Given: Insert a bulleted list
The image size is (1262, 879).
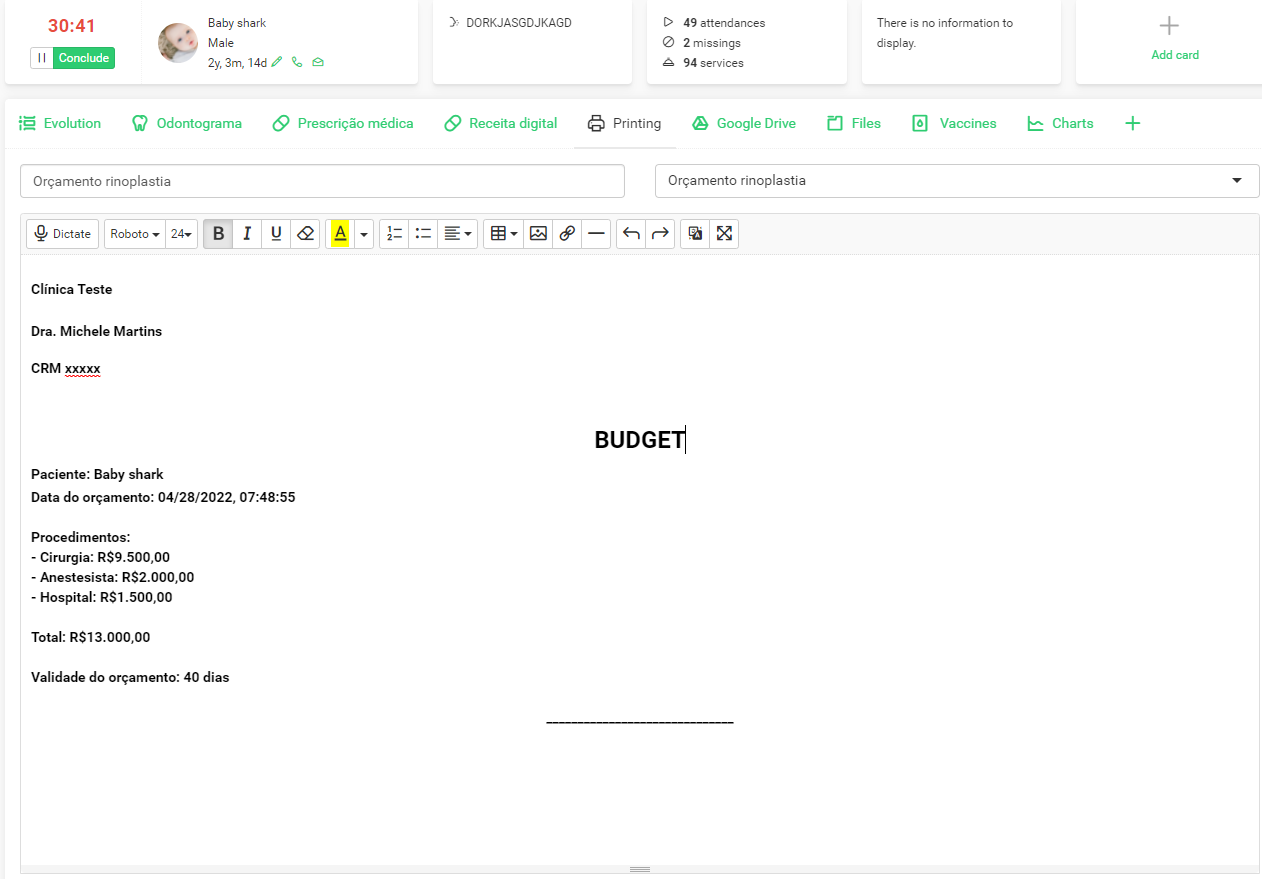Looking at the screenshot, I should point(423,234).
